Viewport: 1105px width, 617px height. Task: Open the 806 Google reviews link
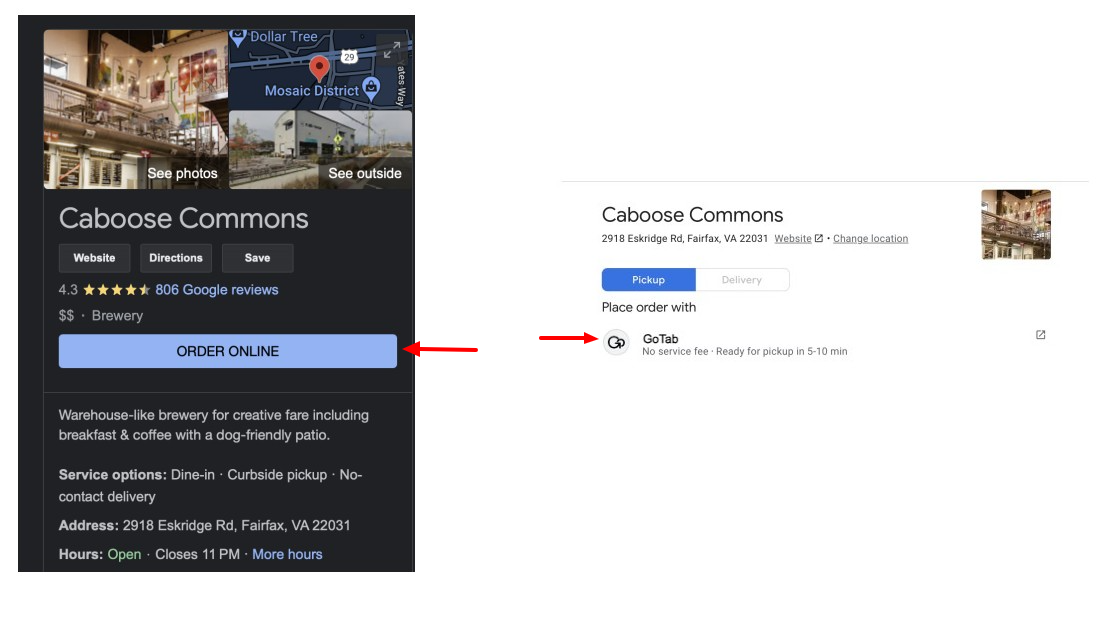tap(216, 290)
